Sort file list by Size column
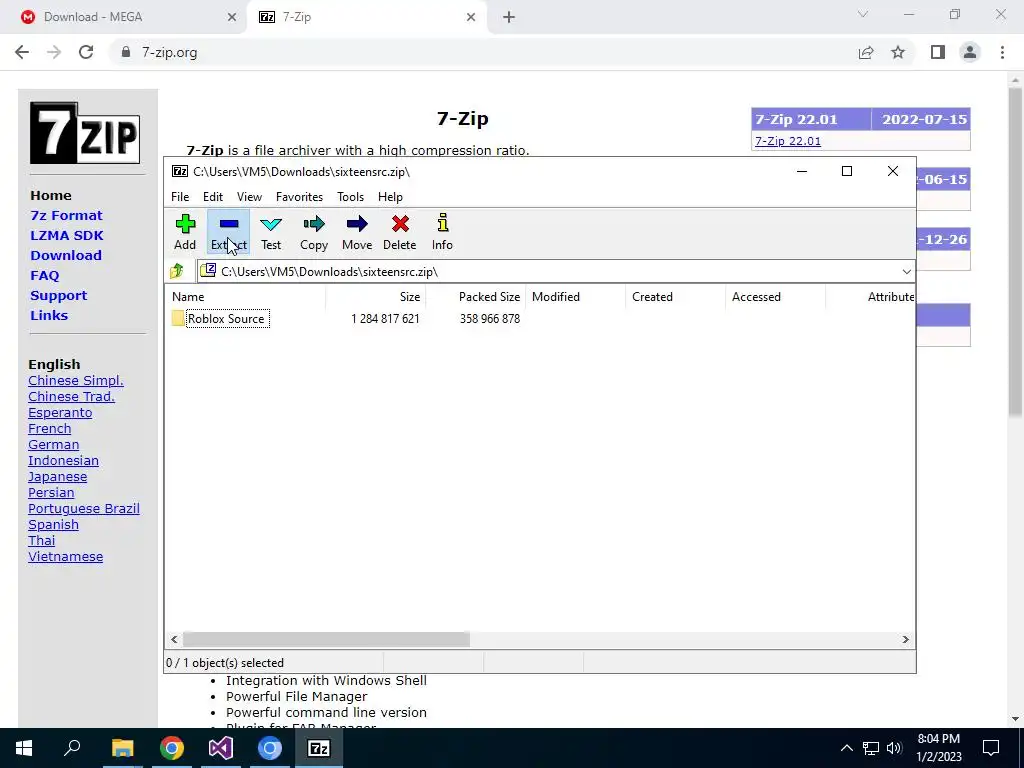This screenshot has height=768, width=1024. pyautogui.click(x=376, y=296)
